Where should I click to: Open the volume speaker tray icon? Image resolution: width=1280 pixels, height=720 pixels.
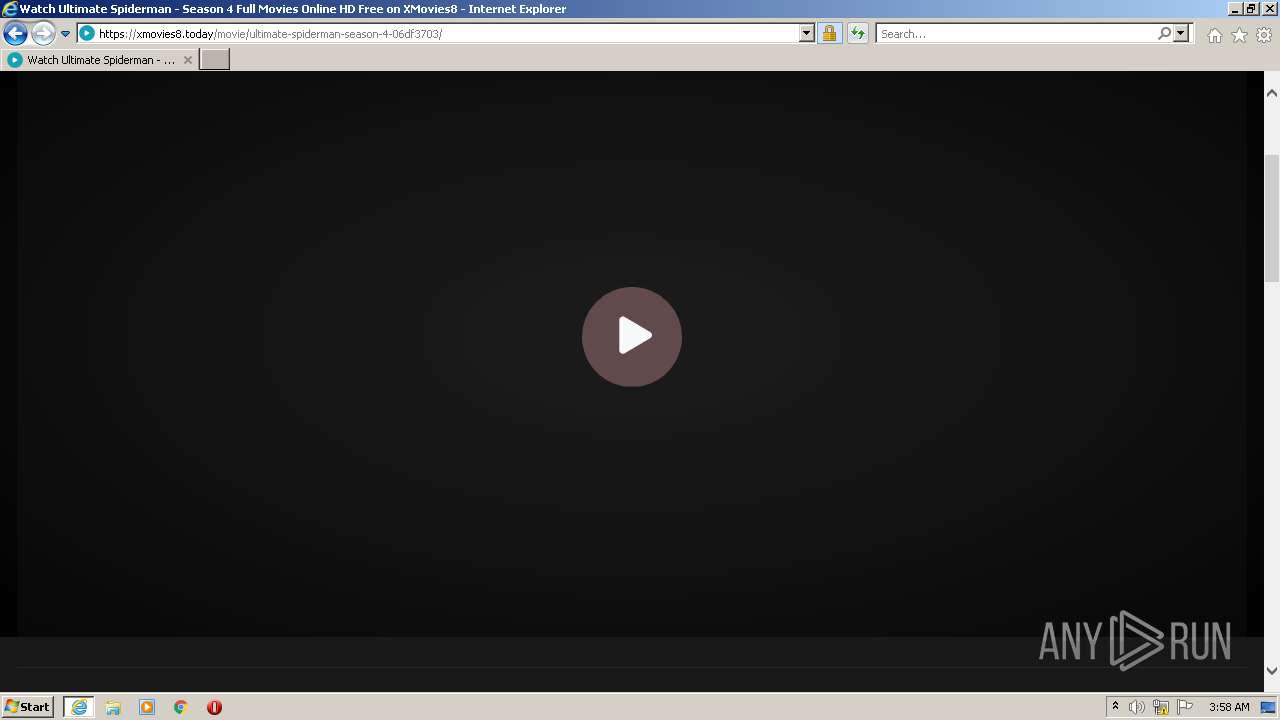click(1137, 707)
